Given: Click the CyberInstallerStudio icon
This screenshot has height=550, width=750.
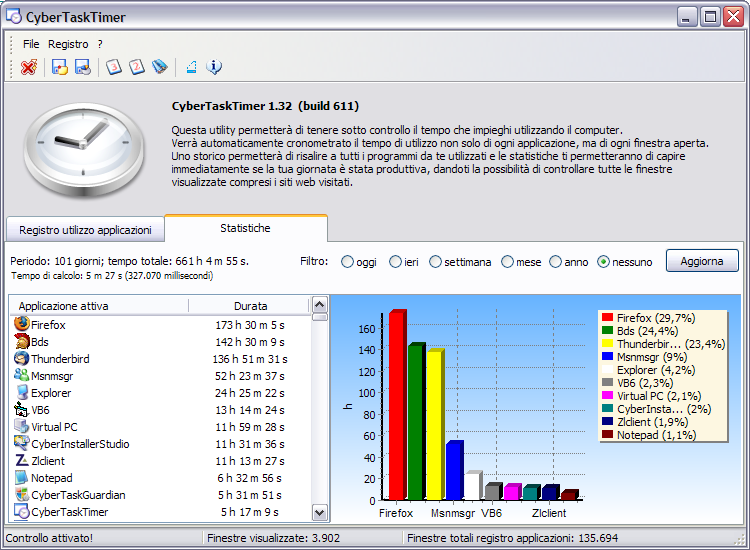Looking at the screenshot, I should 22,443.
